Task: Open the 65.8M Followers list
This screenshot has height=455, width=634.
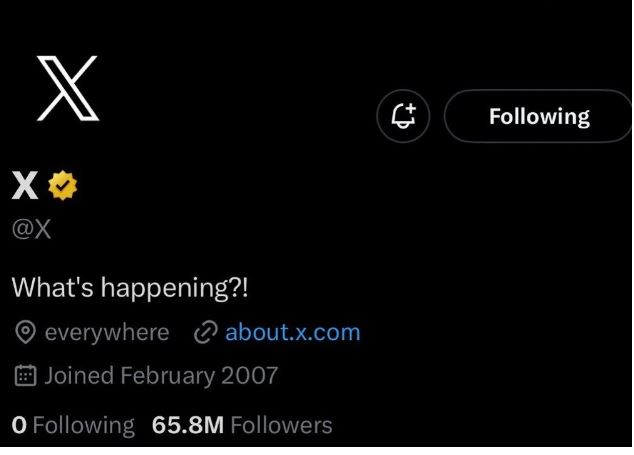Action: [242, 425]
